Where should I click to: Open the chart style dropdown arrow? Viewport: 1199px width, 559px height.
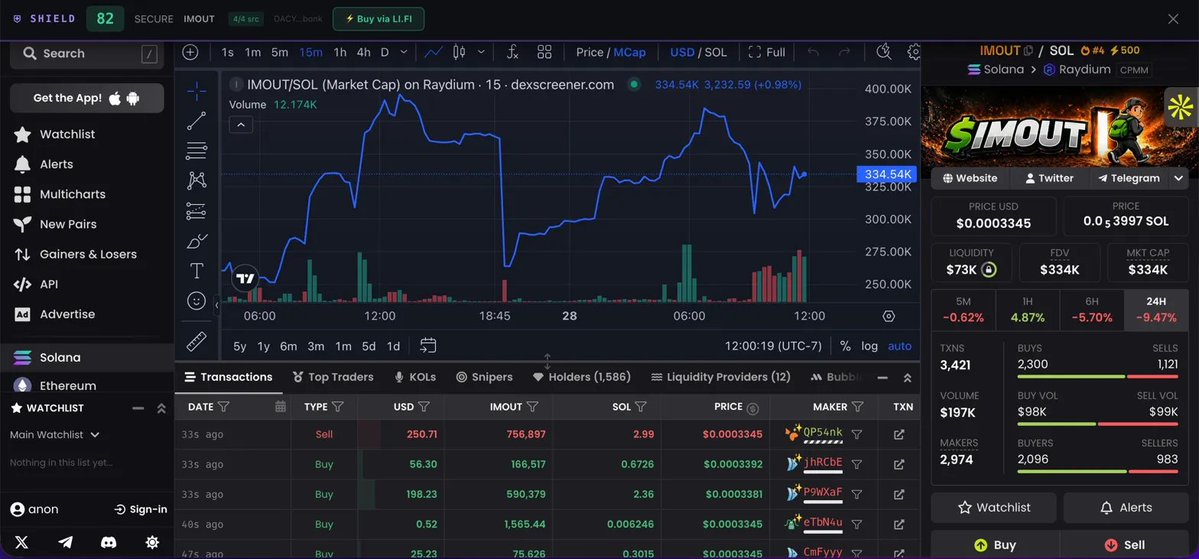coord(481,52)
